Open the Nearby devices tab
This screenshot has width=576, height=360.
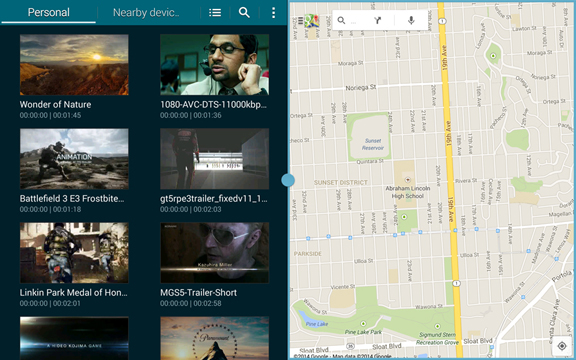146,12
